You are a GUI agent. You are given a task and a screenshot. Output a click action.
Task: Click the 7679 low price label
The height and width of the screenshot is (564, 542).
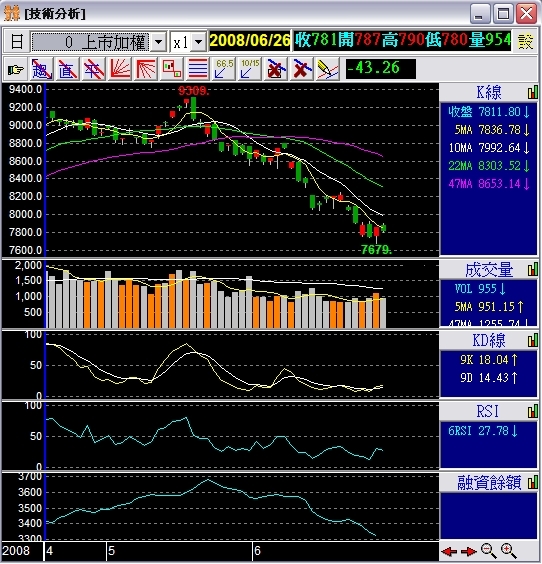click(376, 249)
